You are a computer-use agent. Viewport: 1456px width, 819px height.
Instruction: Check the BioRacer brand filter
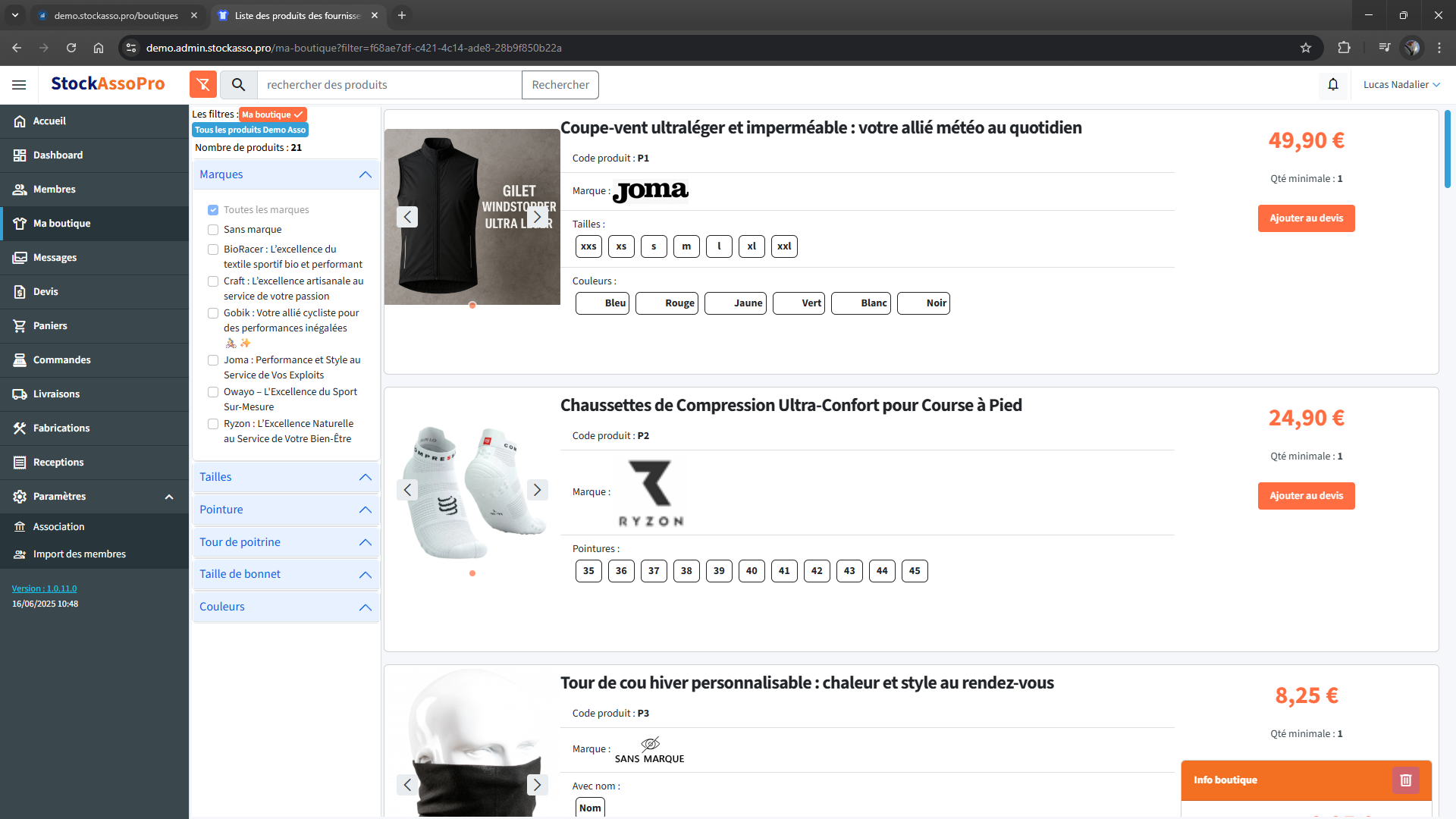click(213, 249)
